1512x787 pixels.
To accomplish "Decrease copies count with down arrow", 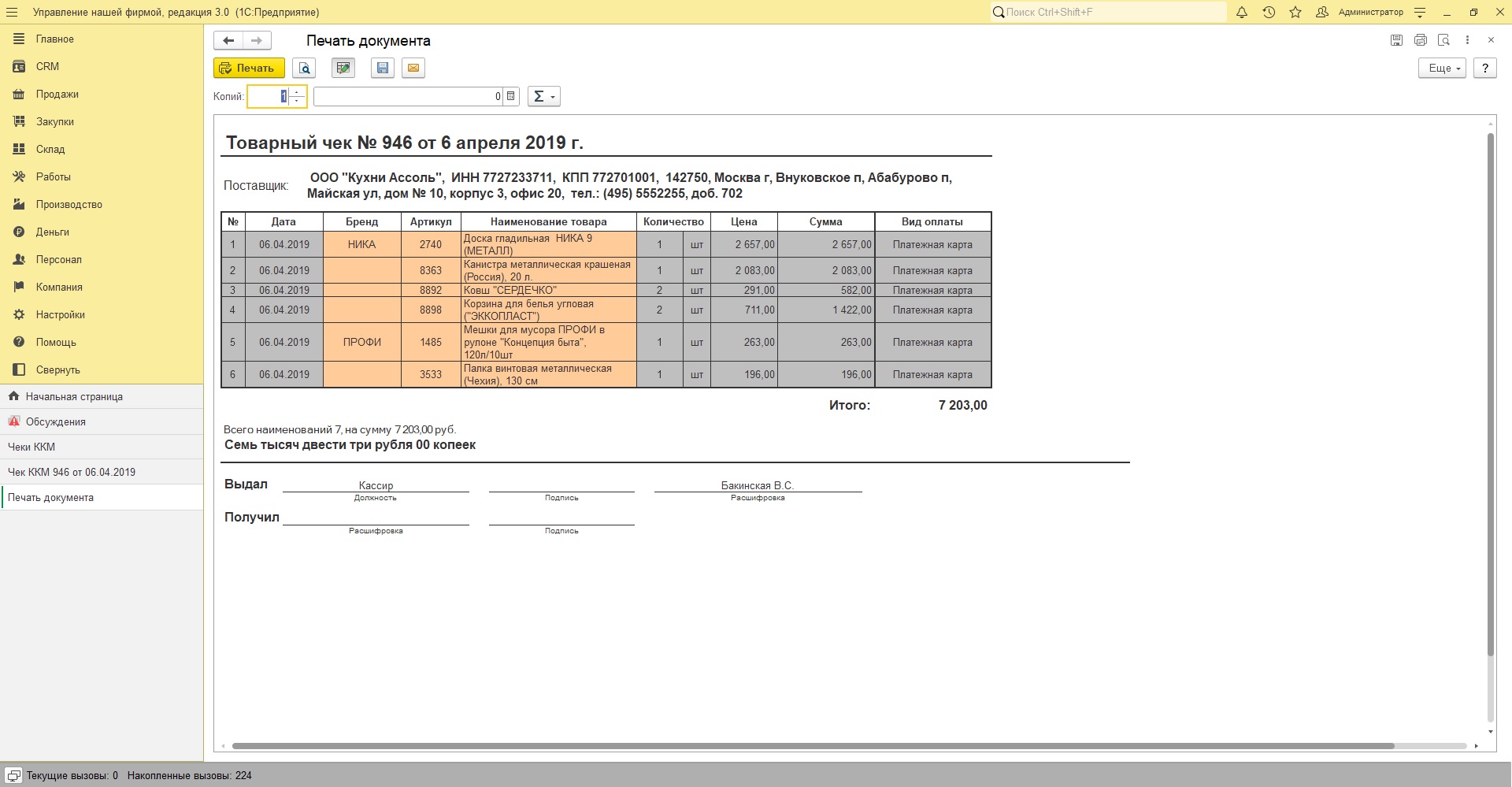I will pyautogui.click(x=297, y=101).
